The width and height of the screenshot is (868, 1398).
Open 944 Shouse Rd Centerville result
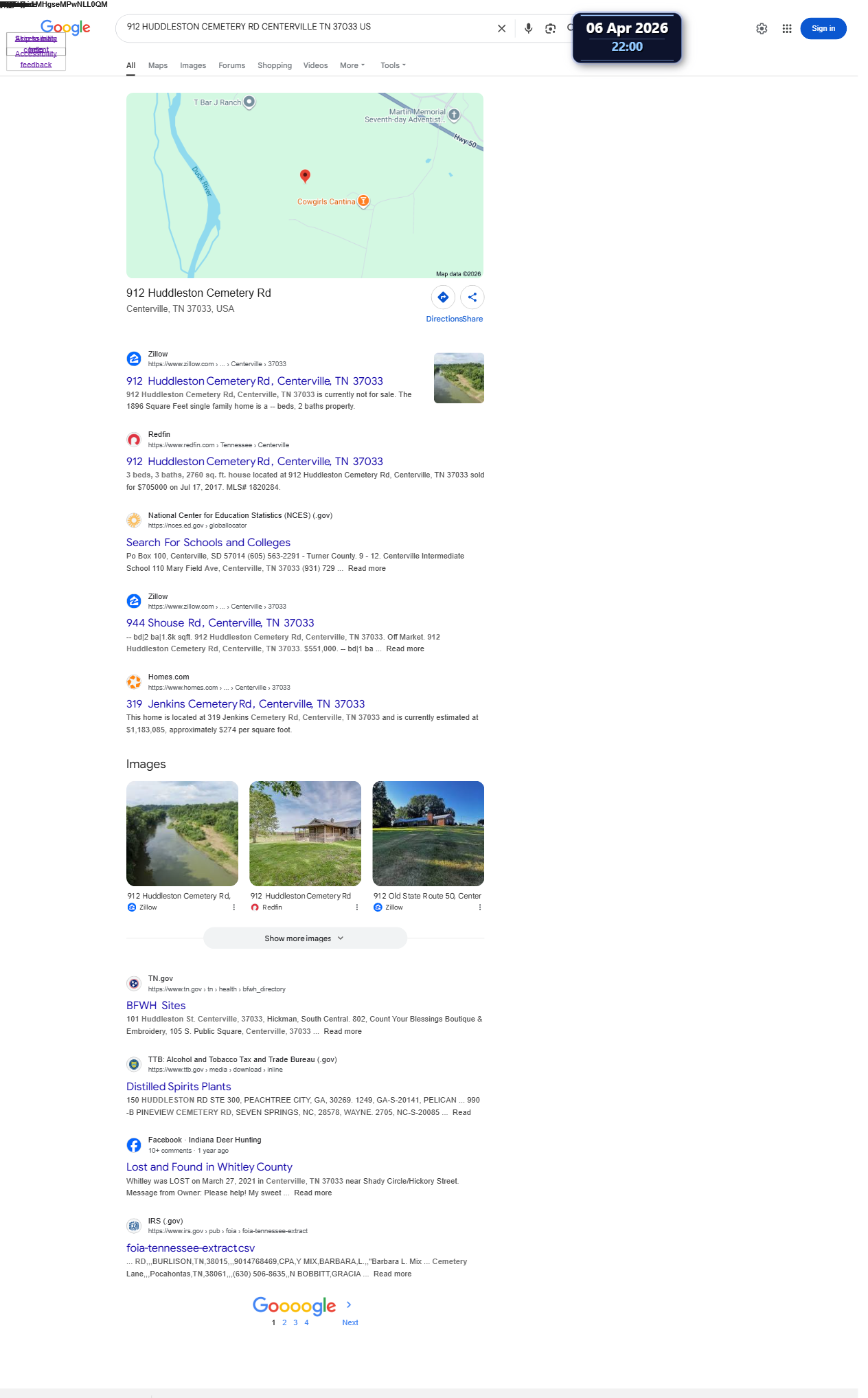click(220, 623)
